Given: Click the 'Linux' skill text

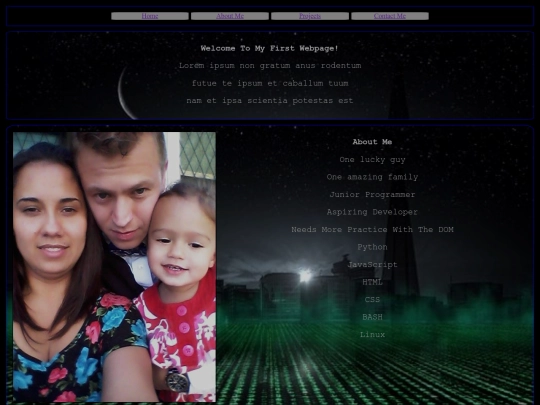Looking at the screenshot, I should tap(372, 334).
